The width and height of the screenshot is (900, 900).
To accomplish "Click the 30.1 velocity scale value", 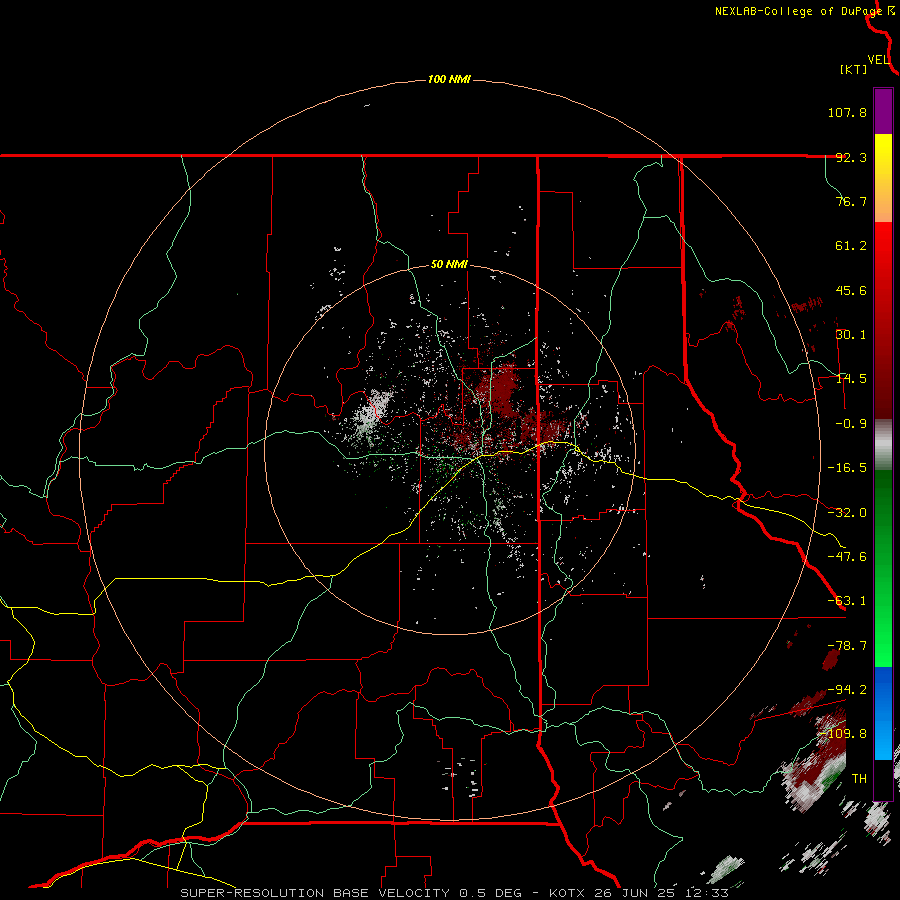I will point(851,335).
